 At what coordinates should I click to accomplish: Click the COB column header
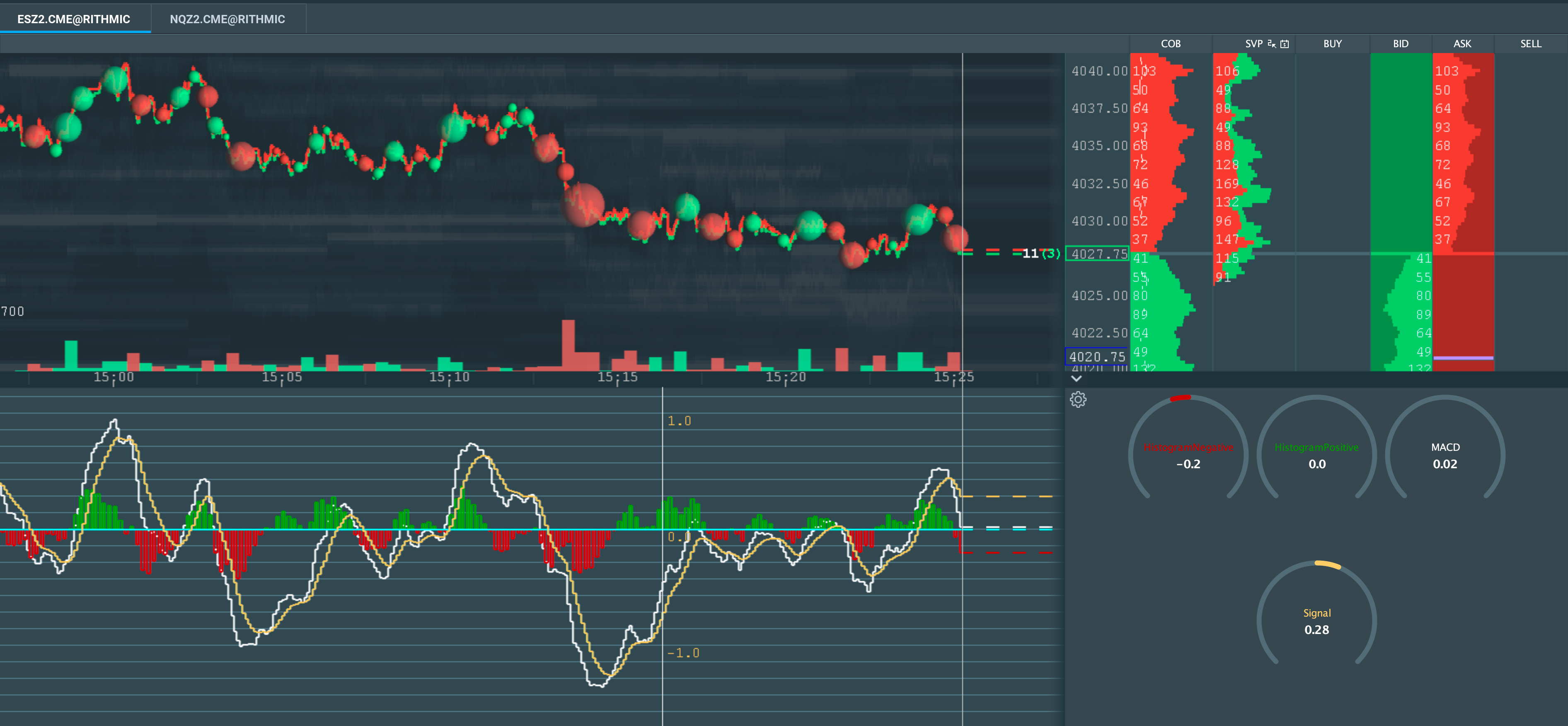(1170, 43)
